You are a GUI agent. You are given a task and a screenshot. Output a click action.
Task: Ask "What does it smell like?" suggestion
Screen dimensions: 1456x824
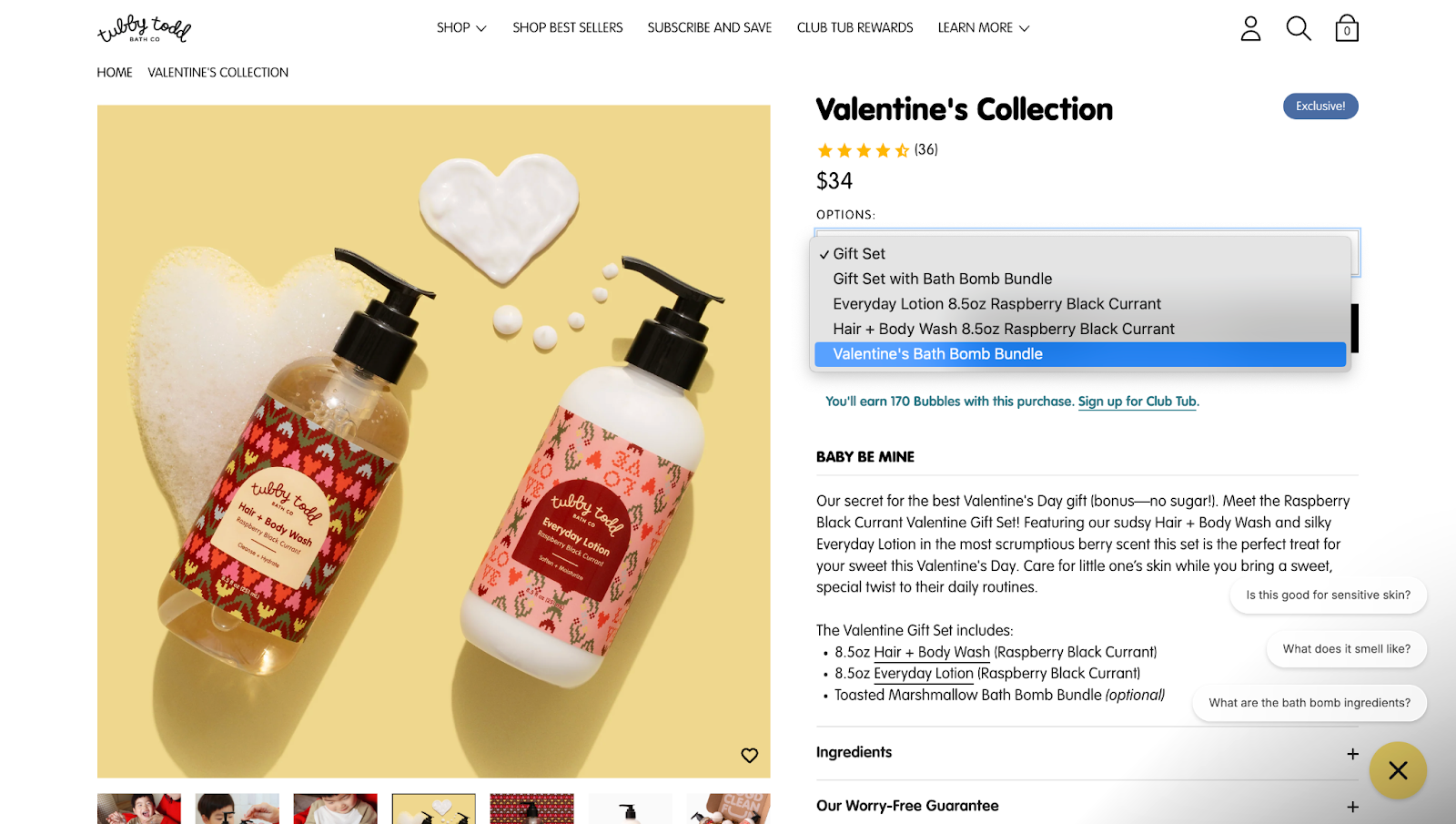(1346, 649)
